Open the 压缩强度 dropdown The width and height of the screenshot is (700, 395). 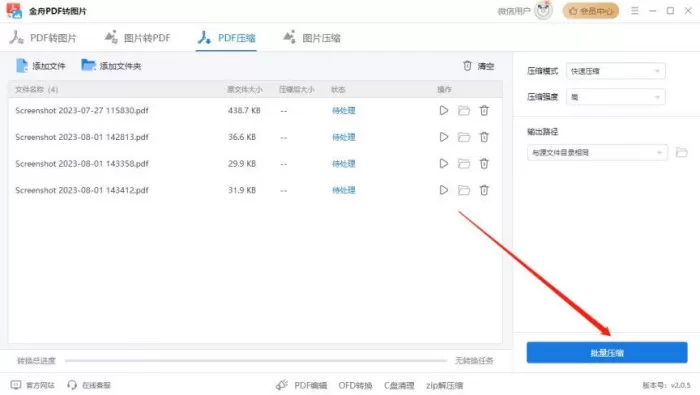pyautogui.click(x=616, y=97)
